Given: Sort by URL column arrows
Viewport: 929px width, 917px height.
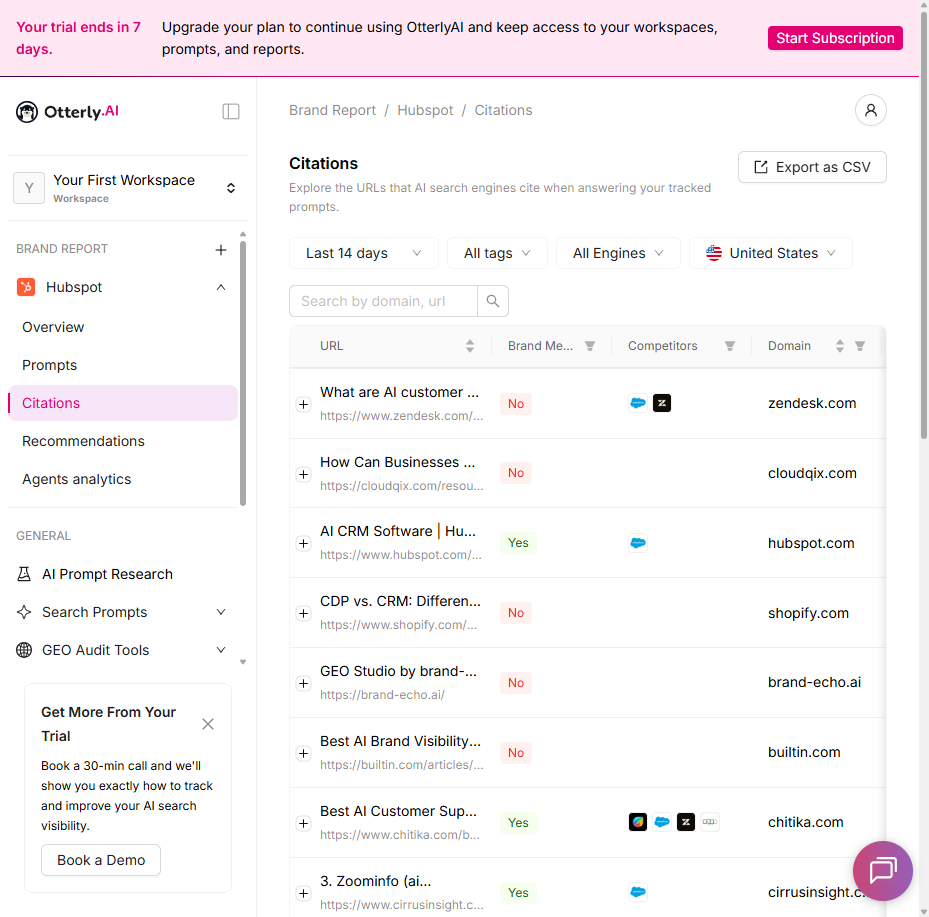Looking at the screenshot, I should click(x=470, y=346).
